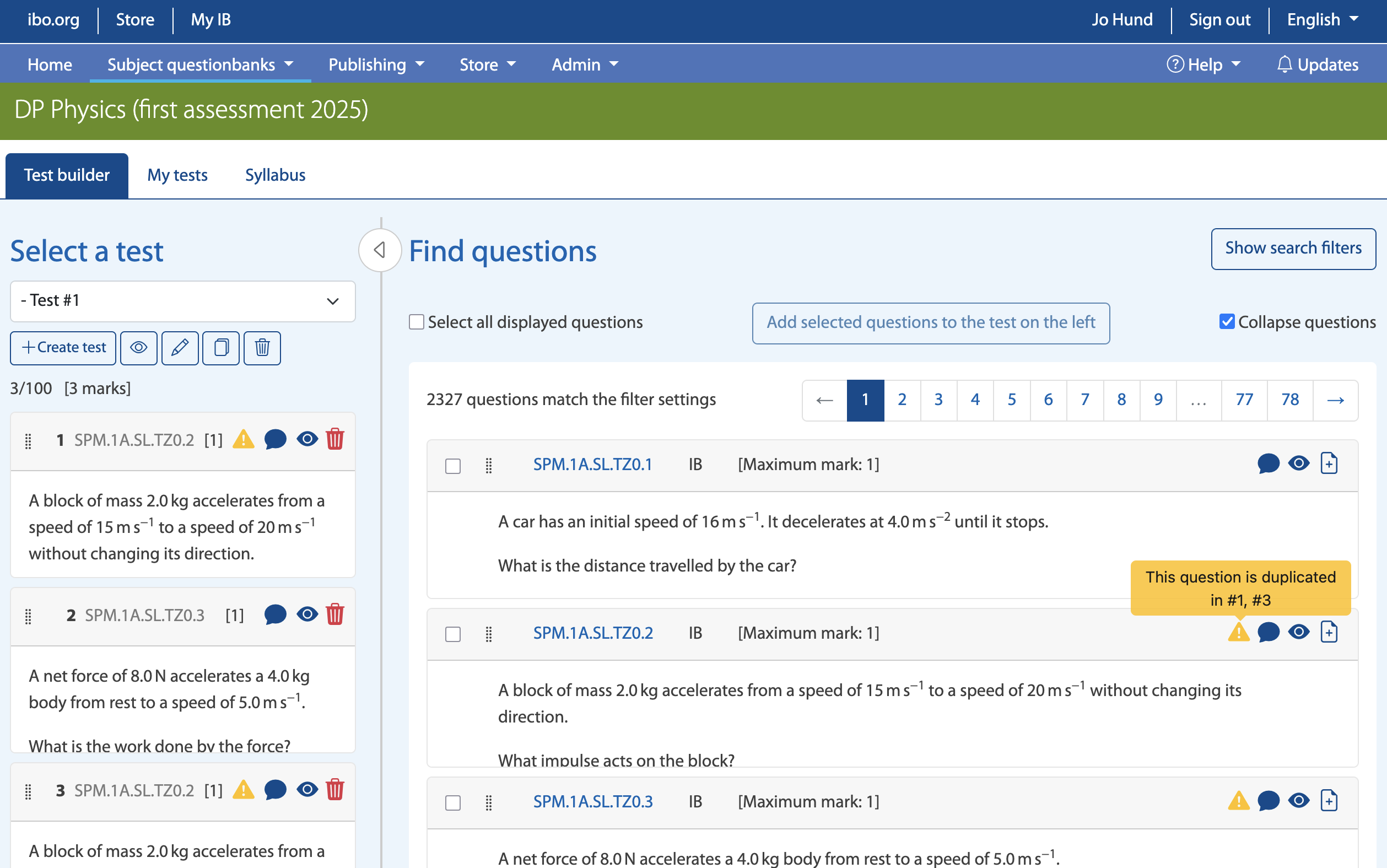Click the warning triangle on SPM.1A.SL.TZ0.3 result
The image size is (1387, 868).
(1238, 801)
